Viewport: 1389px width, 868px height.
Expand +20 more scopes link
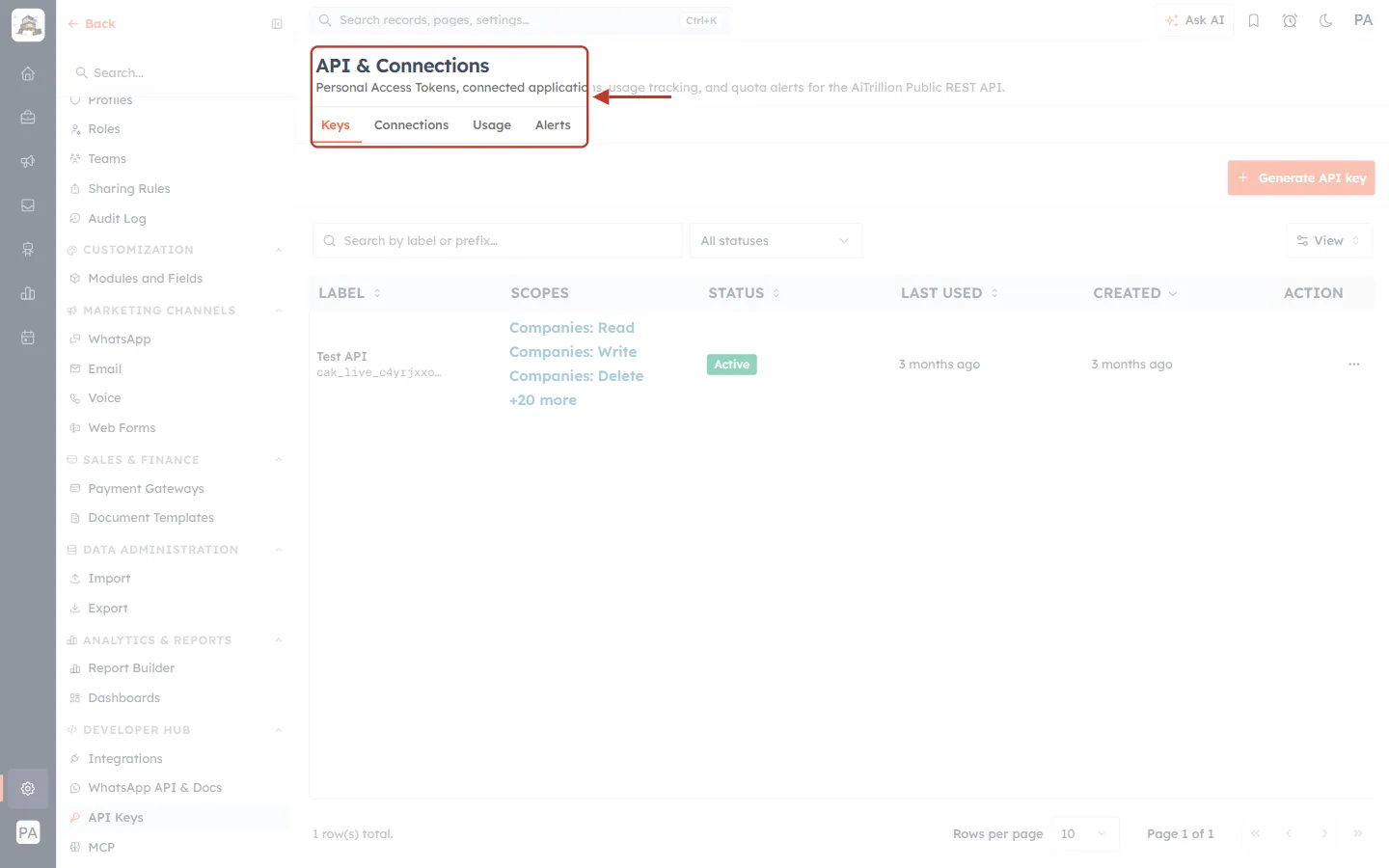(543, 400)
